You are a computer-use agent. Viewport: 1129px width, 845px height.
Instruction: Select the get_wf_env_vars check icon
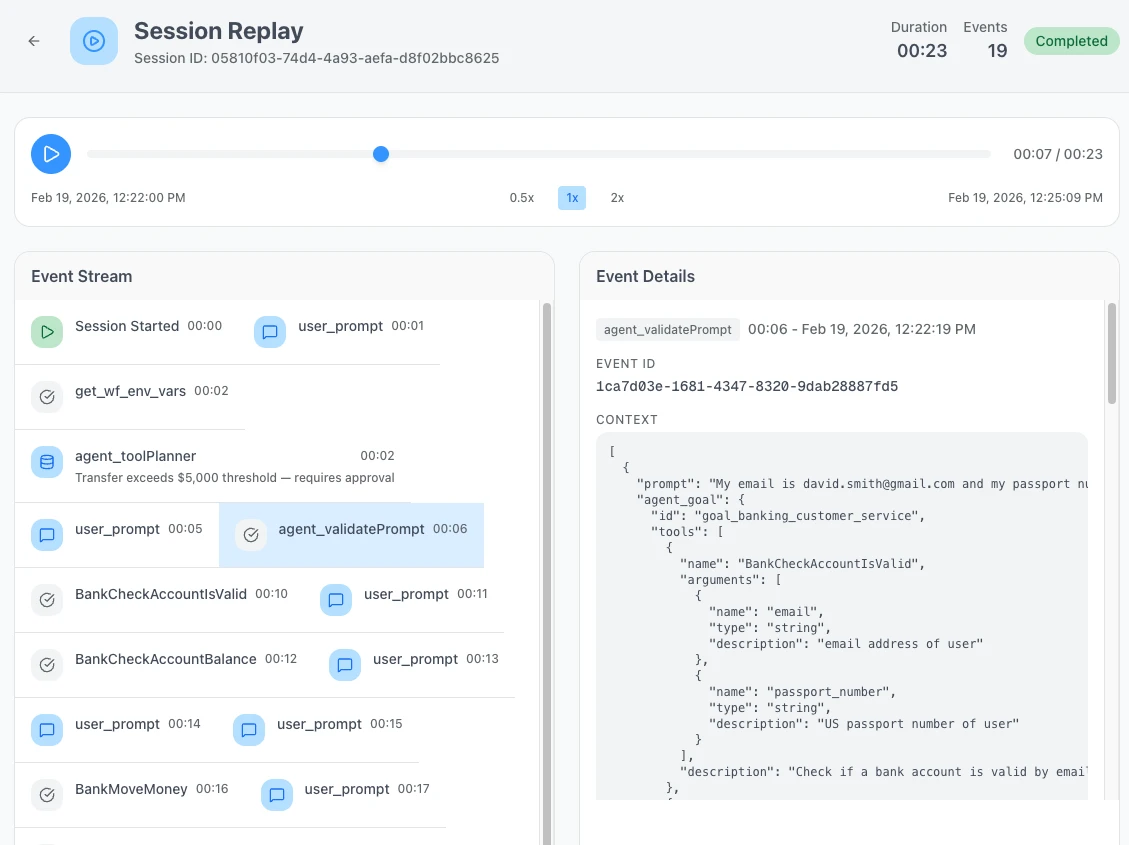point(47,397)
